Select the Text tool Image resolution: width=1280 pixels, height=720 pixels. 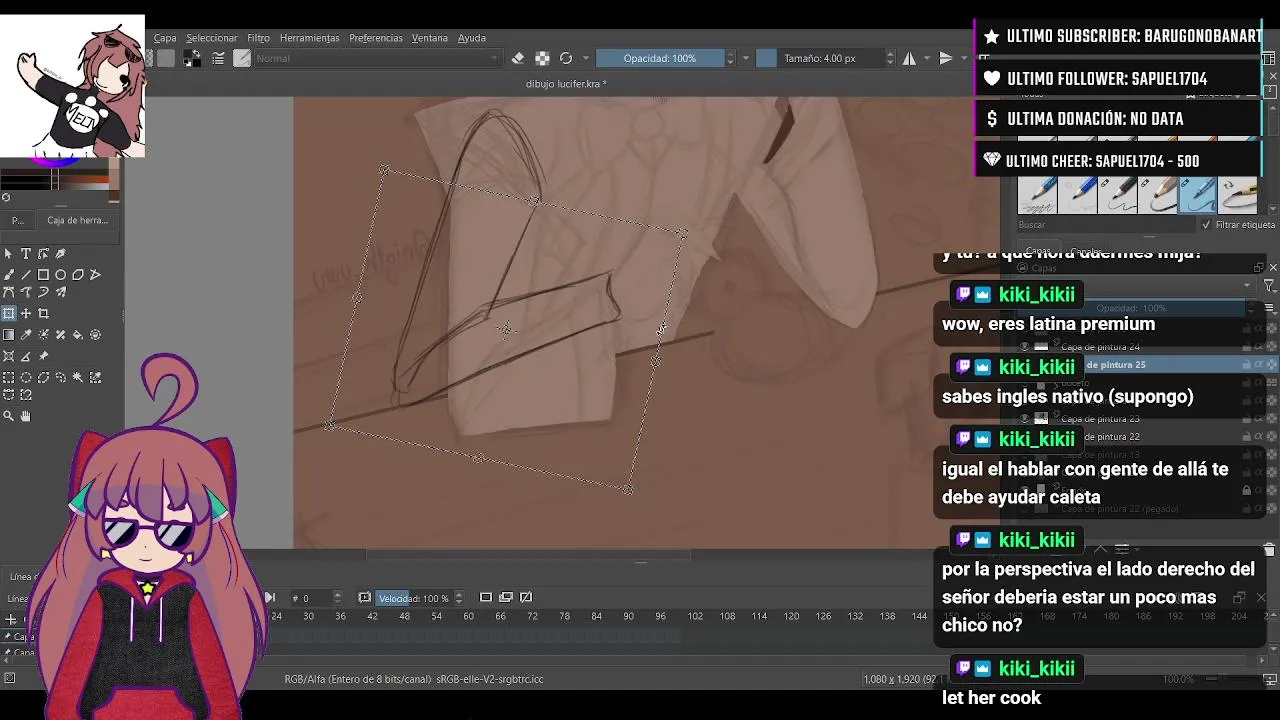click(26, 254)
